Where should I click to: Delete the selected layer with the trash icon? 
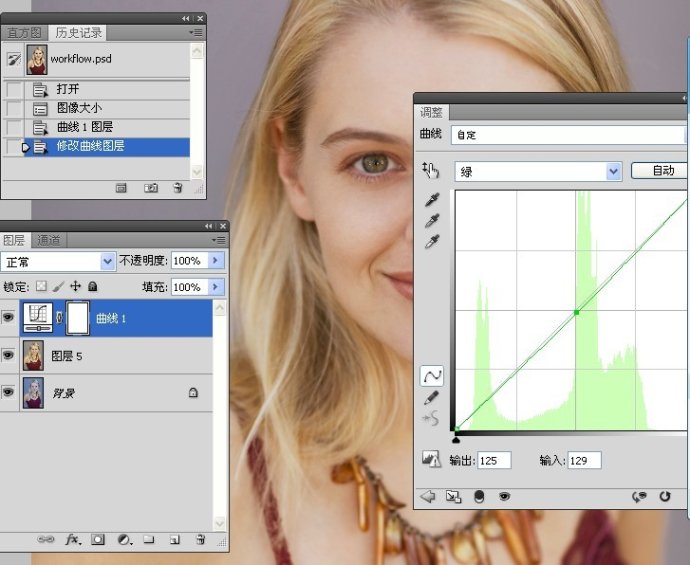click(x=201, y=539)
